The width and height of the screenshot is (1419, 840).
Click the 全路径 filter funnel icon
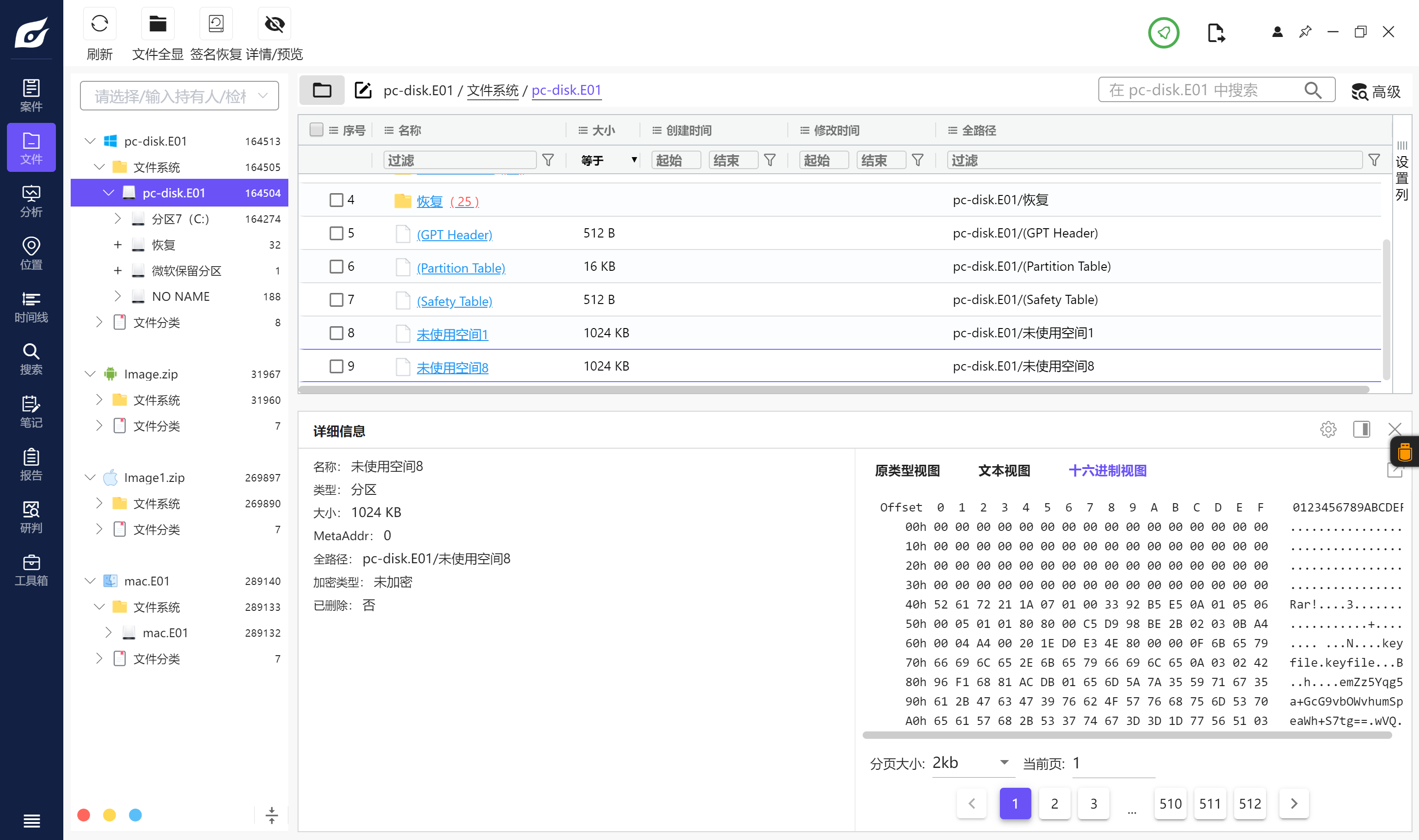[1374, 160]
